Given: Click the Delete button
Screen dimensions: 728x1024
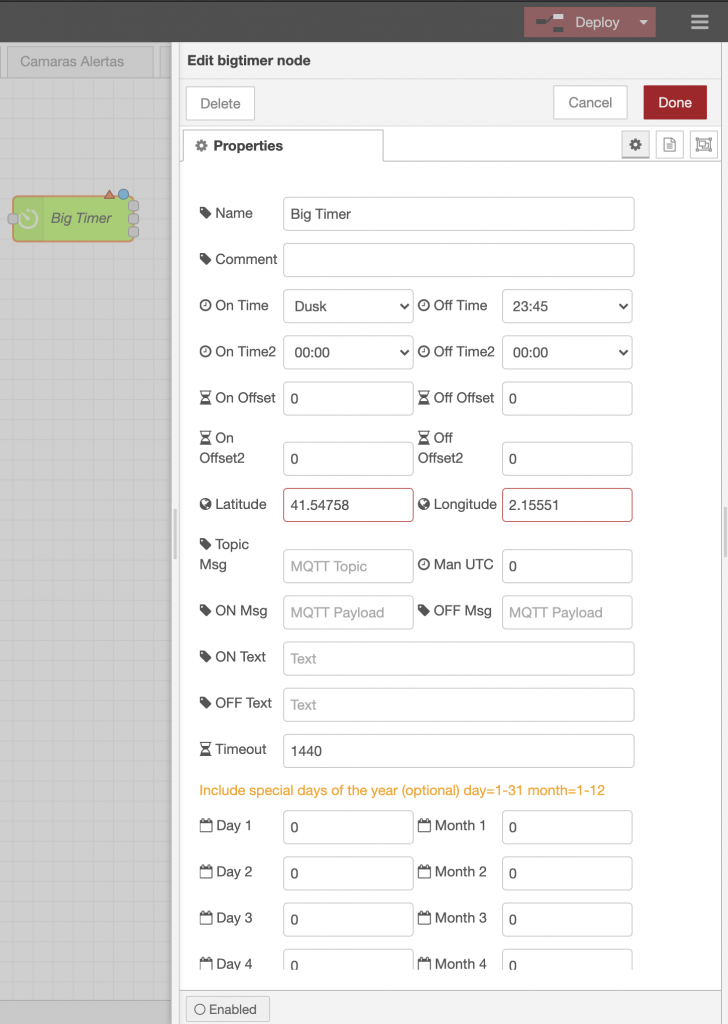Looking at the screenshot, I should (220, 103).
